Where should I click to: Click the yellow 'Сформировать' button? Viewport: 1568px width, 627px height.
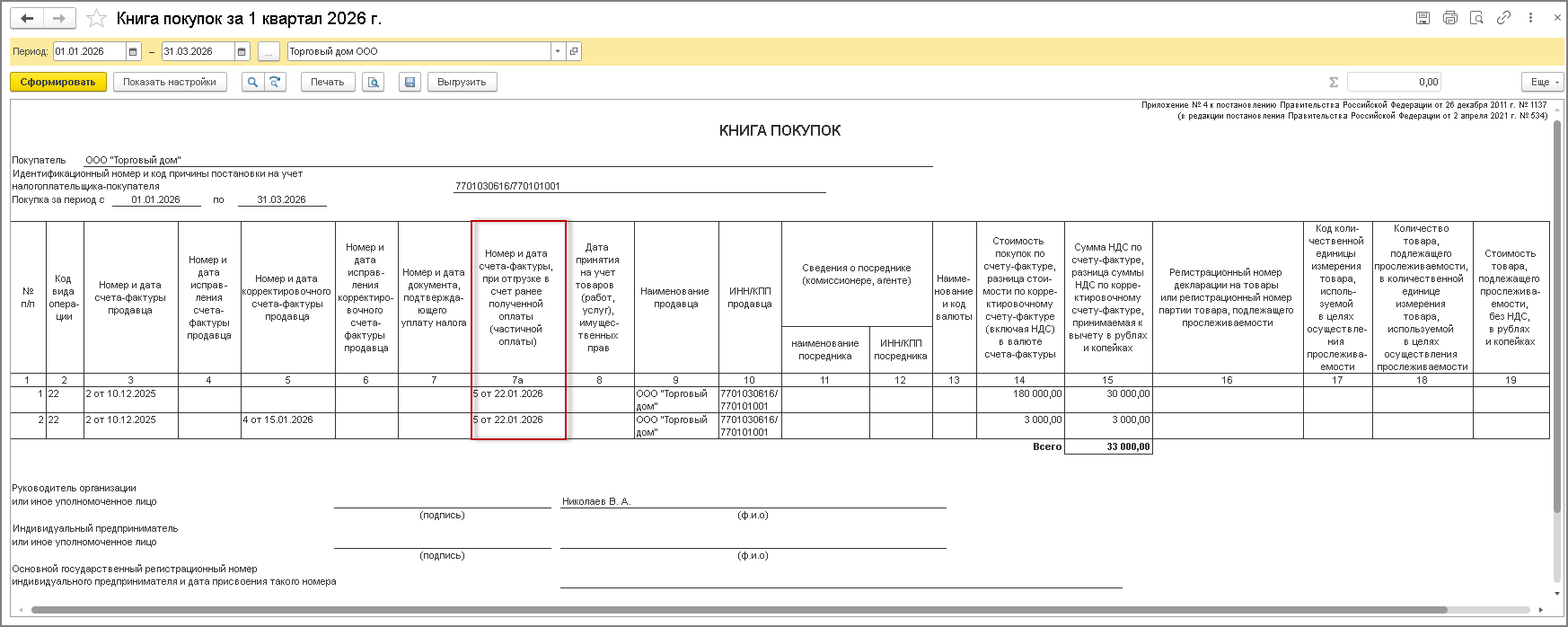[x=58, y=82]
